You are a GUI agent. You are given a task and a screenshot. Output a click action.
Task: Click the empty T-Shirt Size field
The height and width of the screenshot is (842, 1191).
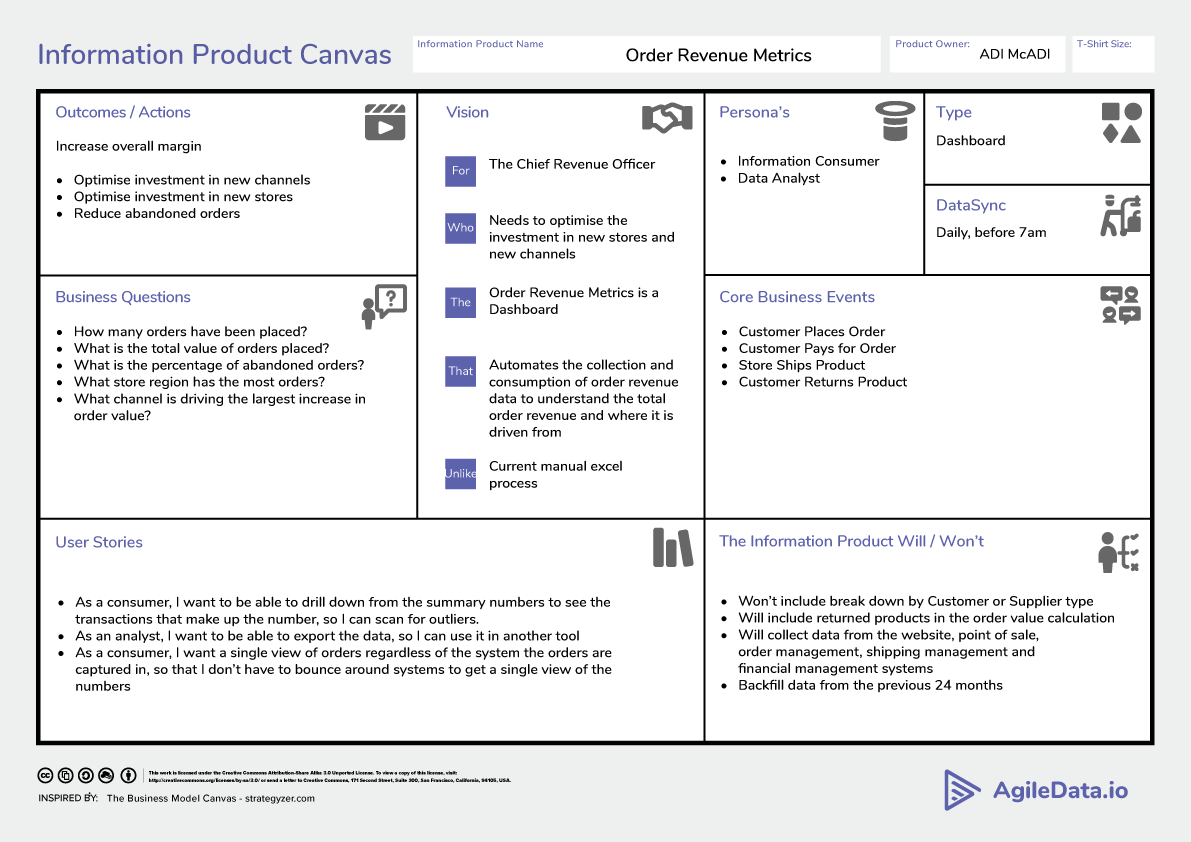(1113, 54)
